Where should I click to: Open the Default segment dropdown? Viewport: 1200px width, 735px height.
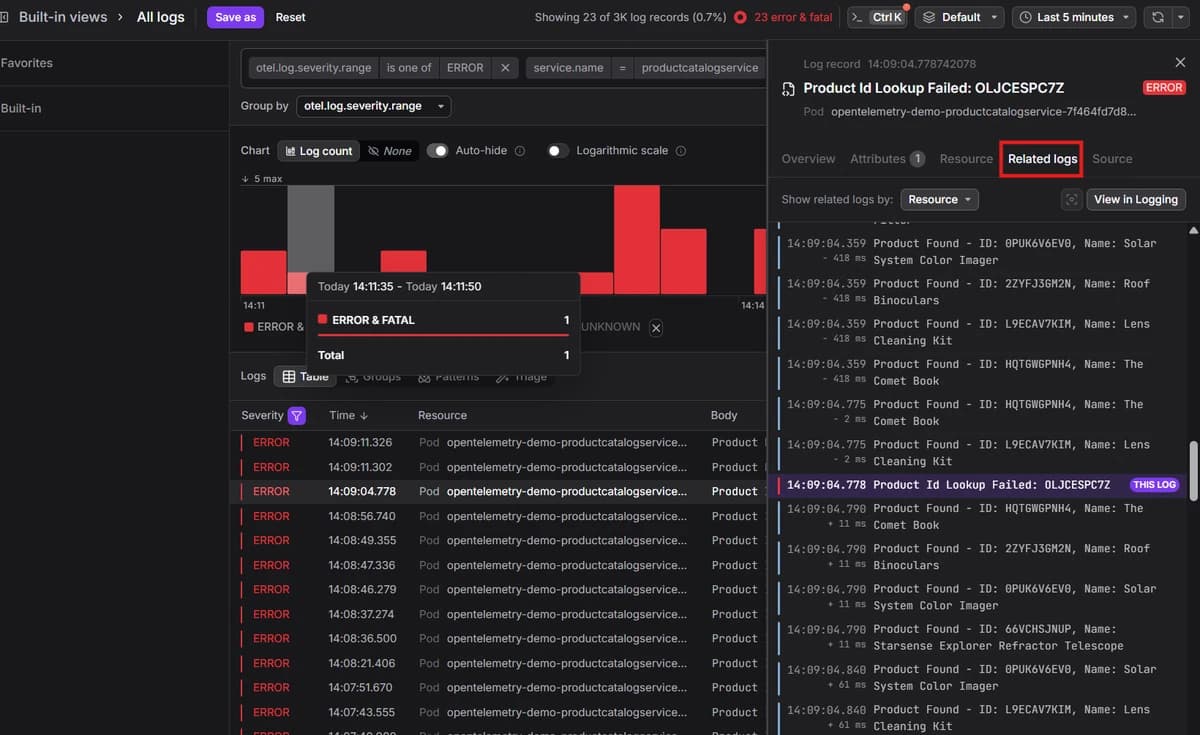point(959,17)
